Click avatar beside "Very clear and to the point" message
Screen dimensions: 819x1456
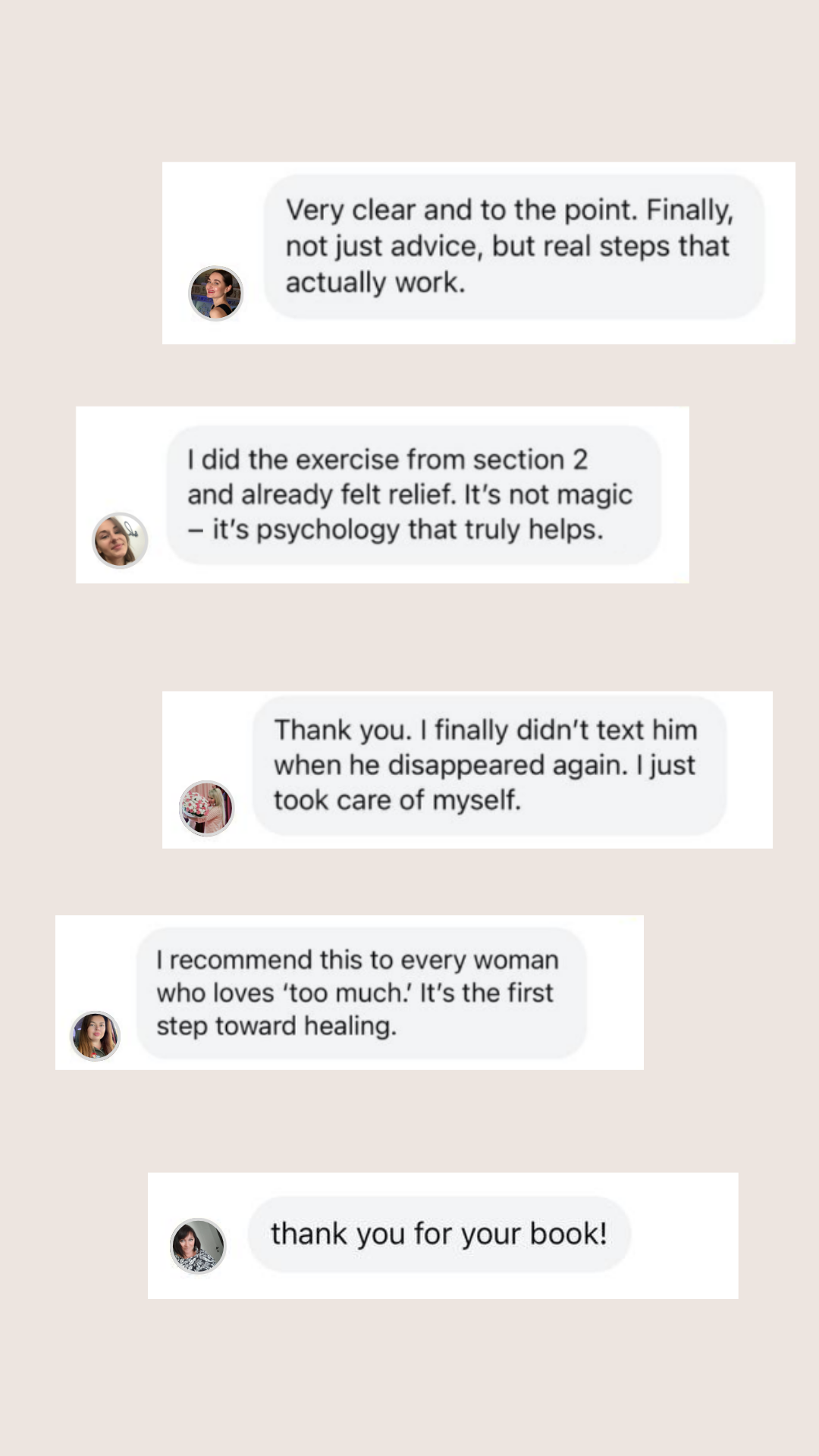pos(215,293)
